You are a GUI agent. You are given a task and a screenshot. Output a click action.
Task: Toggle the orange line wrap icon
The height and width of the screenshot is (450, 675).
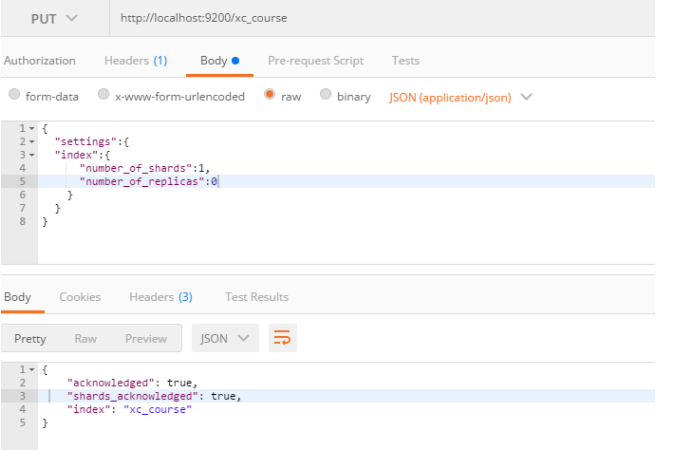282,338
